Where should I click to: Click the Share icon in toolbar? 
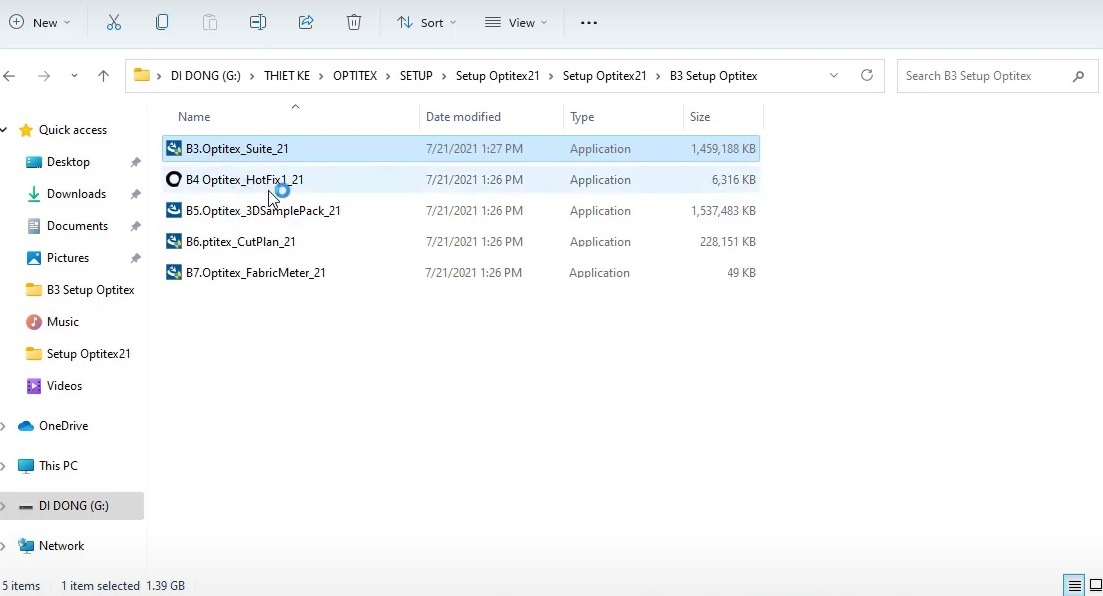(306, 22)
